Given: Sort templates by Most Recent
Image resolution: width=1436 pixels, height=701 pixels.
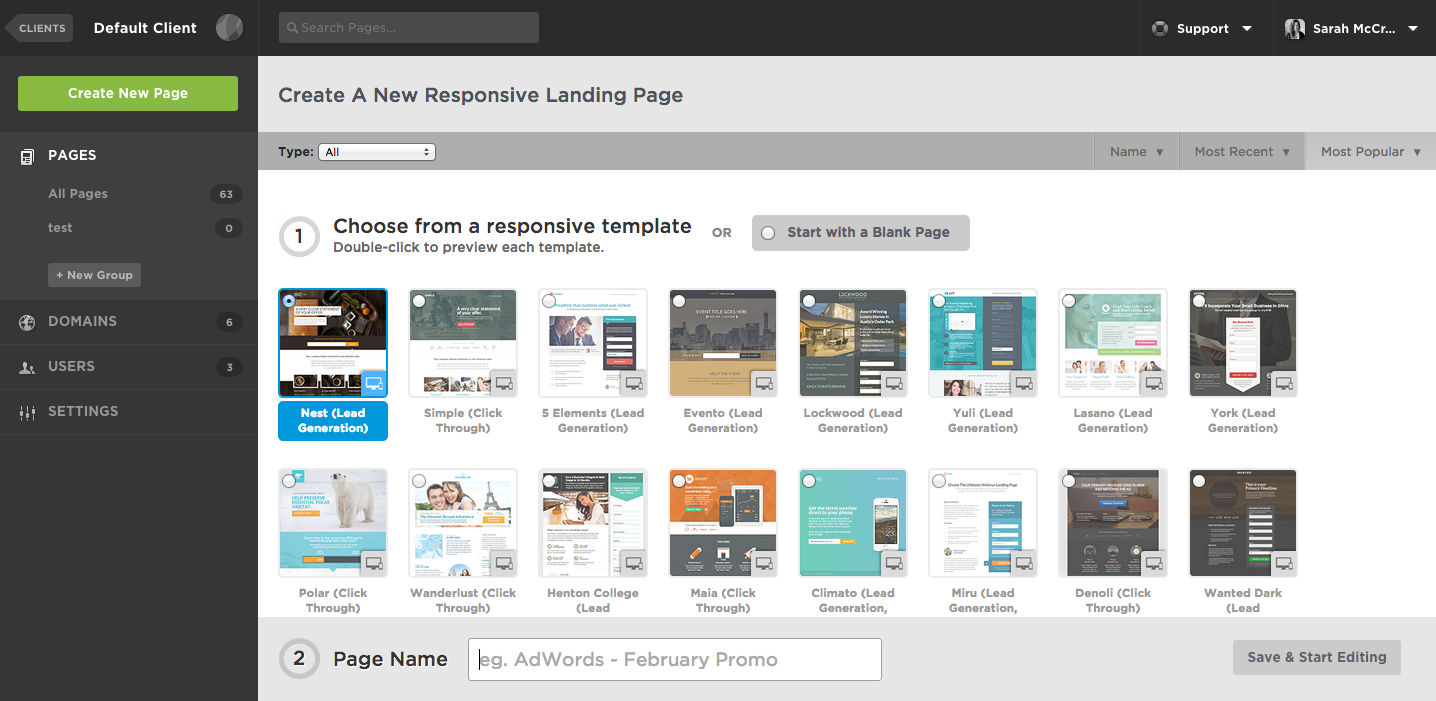Looking at the screenshot, I should [1242, 152].
